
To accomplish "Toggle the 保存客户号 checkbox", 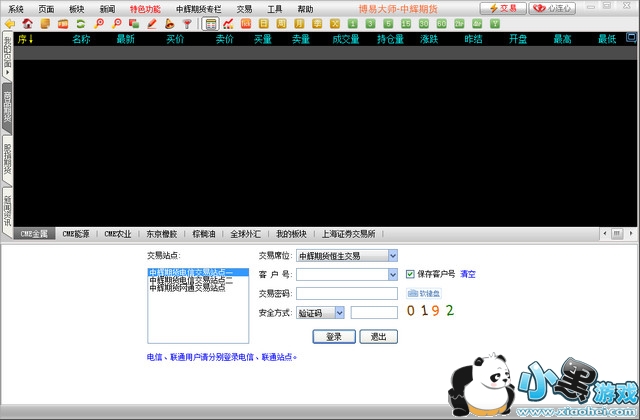I will 410,274.
